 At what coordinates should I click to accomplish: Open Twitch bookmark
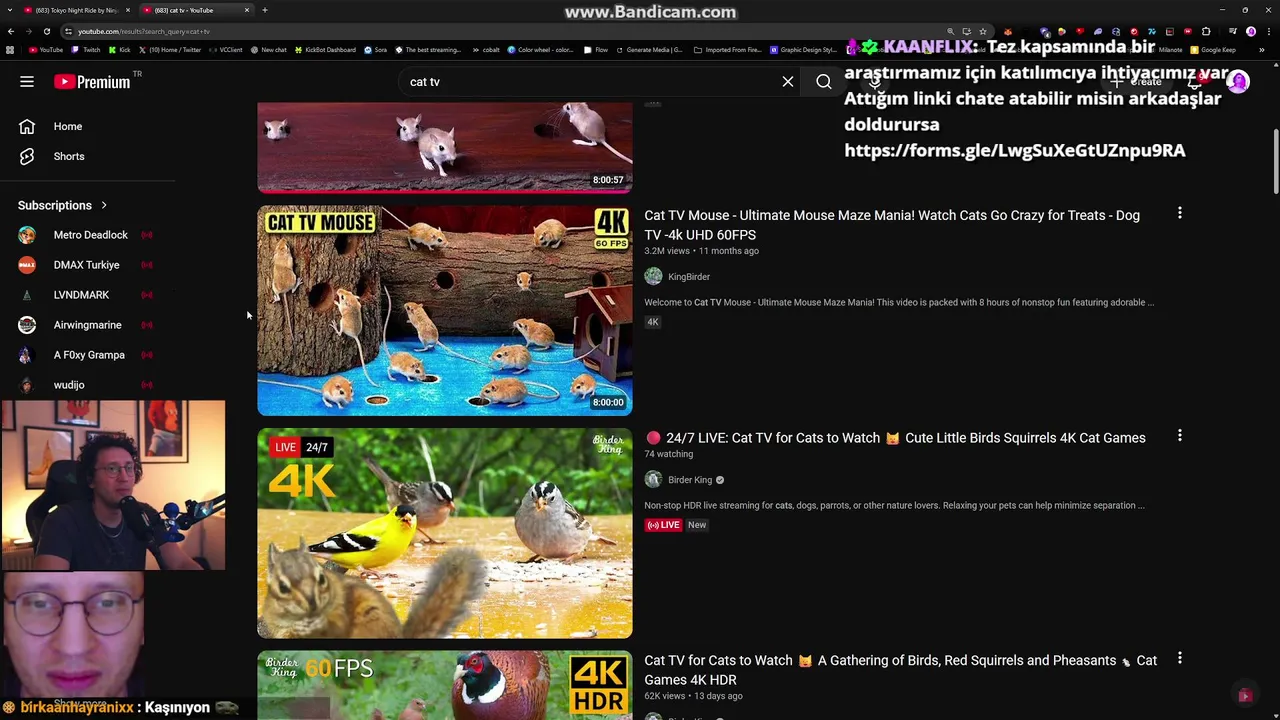(86, 50)
